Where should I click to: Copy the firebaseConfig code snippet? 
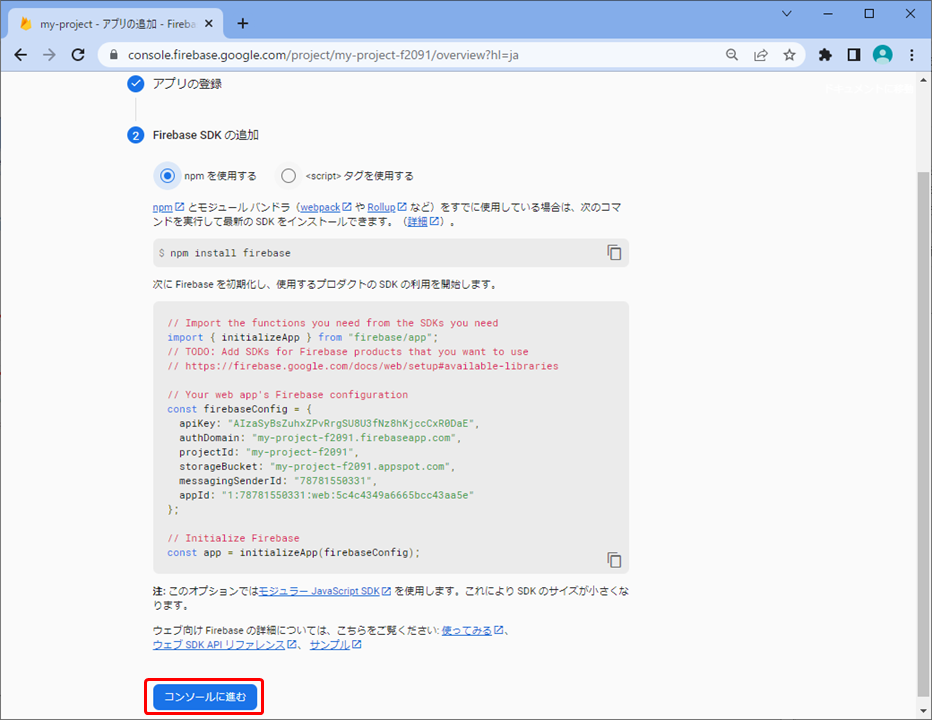click(x=614, y=559)
